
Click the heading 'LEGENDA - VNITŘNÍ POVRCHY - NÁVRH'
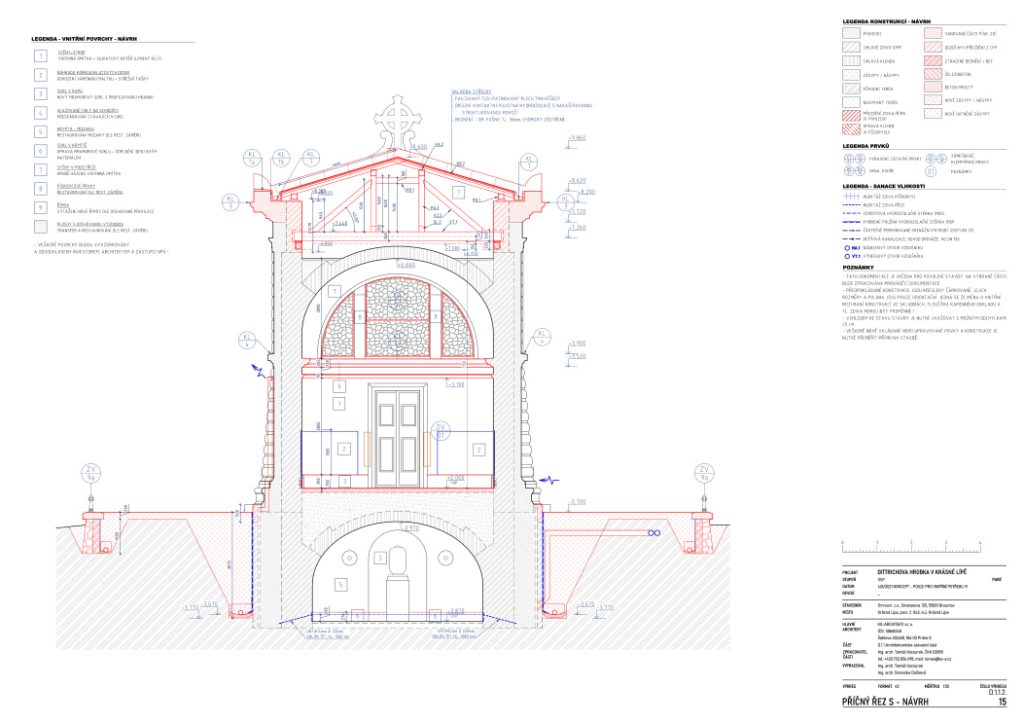(84, 39)
